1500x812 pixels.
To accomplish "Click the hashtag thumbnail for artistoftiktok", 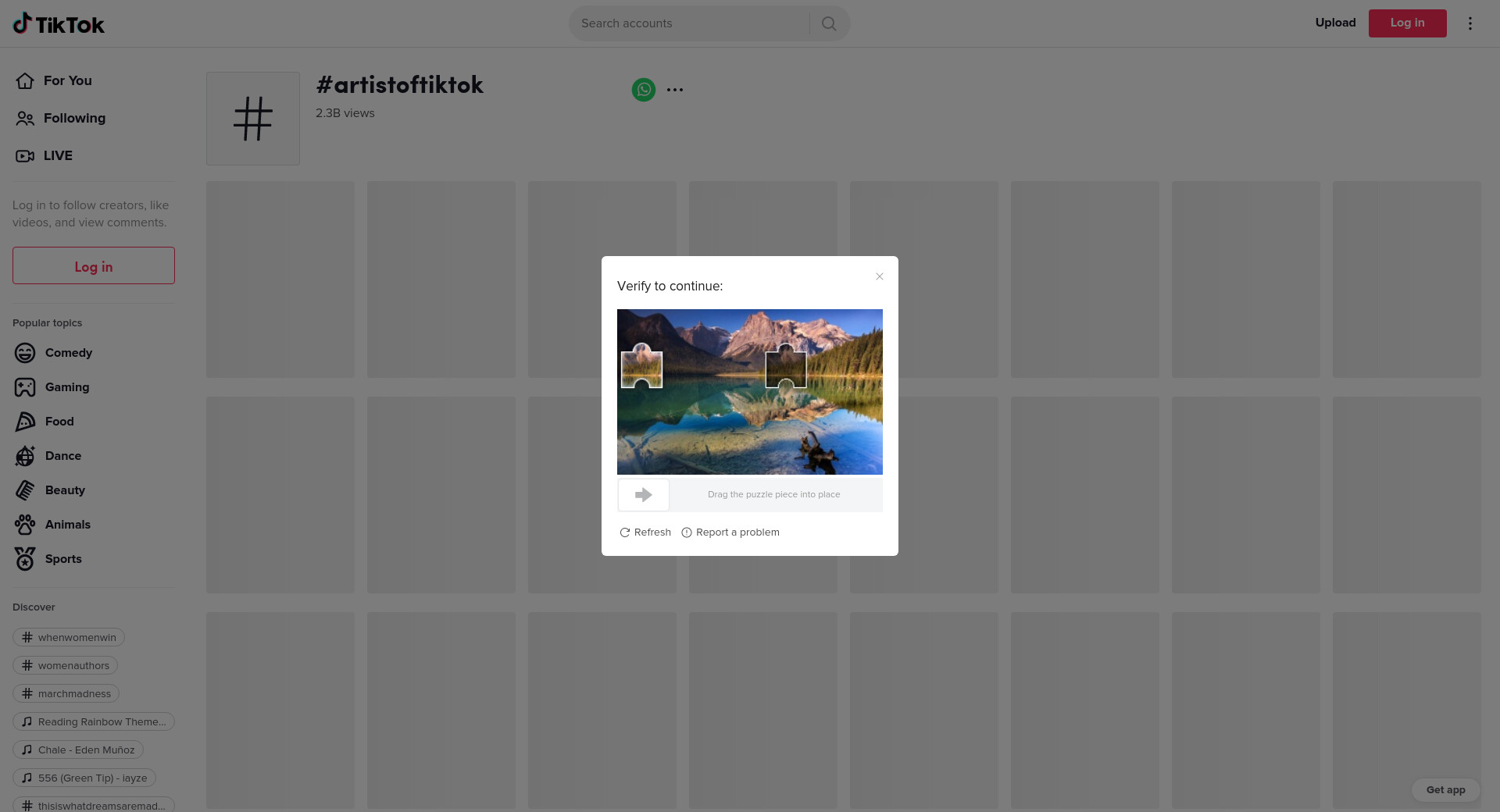I will click(x=253, y=119).
